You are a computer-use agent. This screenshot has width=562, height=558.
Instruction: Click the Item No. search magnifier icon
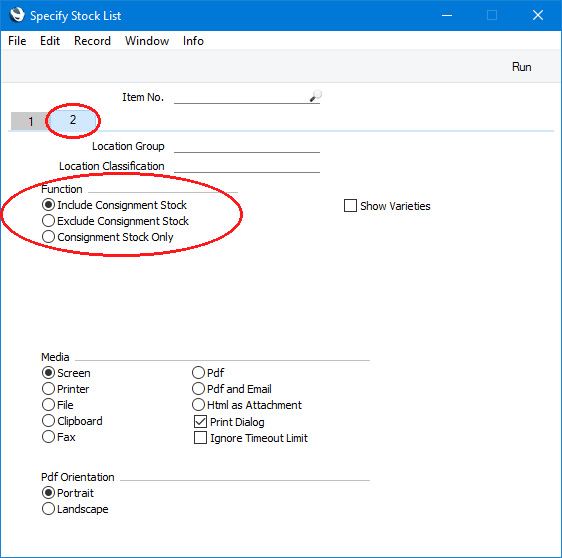(315, 96)
